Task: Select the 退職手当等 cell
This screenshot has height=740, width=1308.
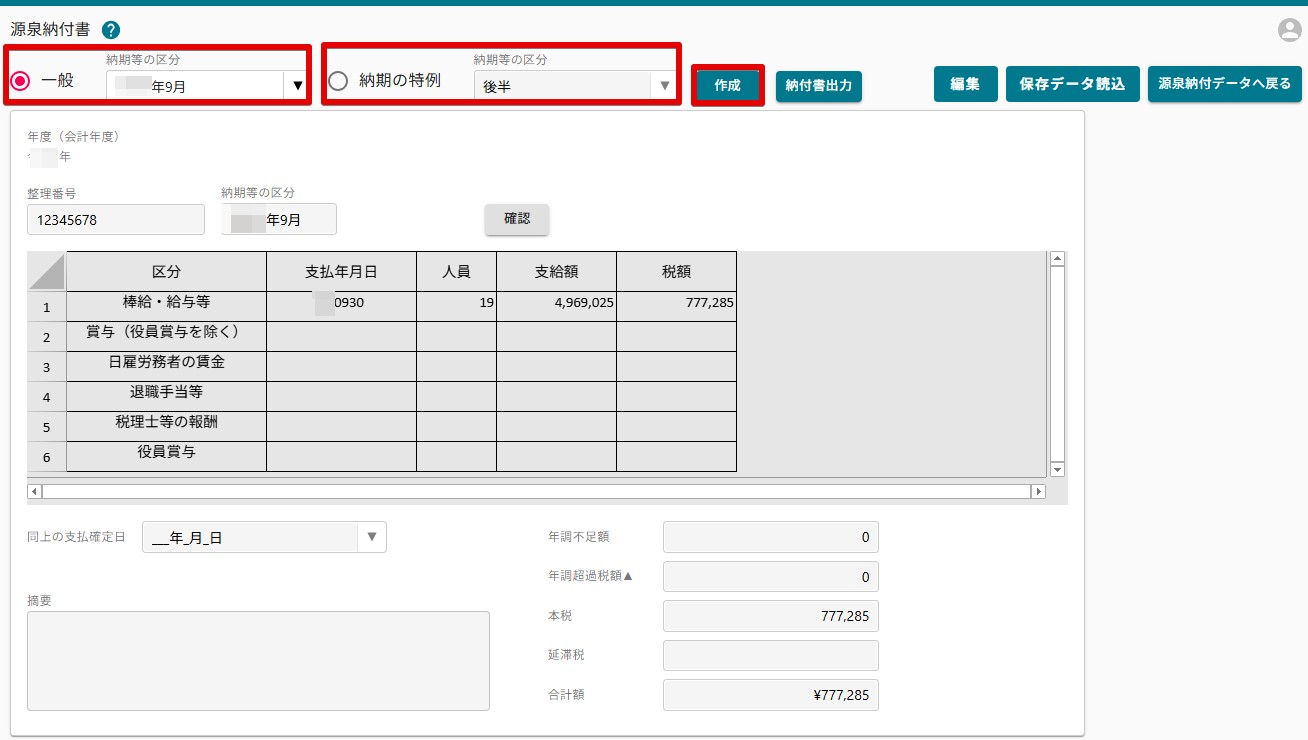Action: 167,396
